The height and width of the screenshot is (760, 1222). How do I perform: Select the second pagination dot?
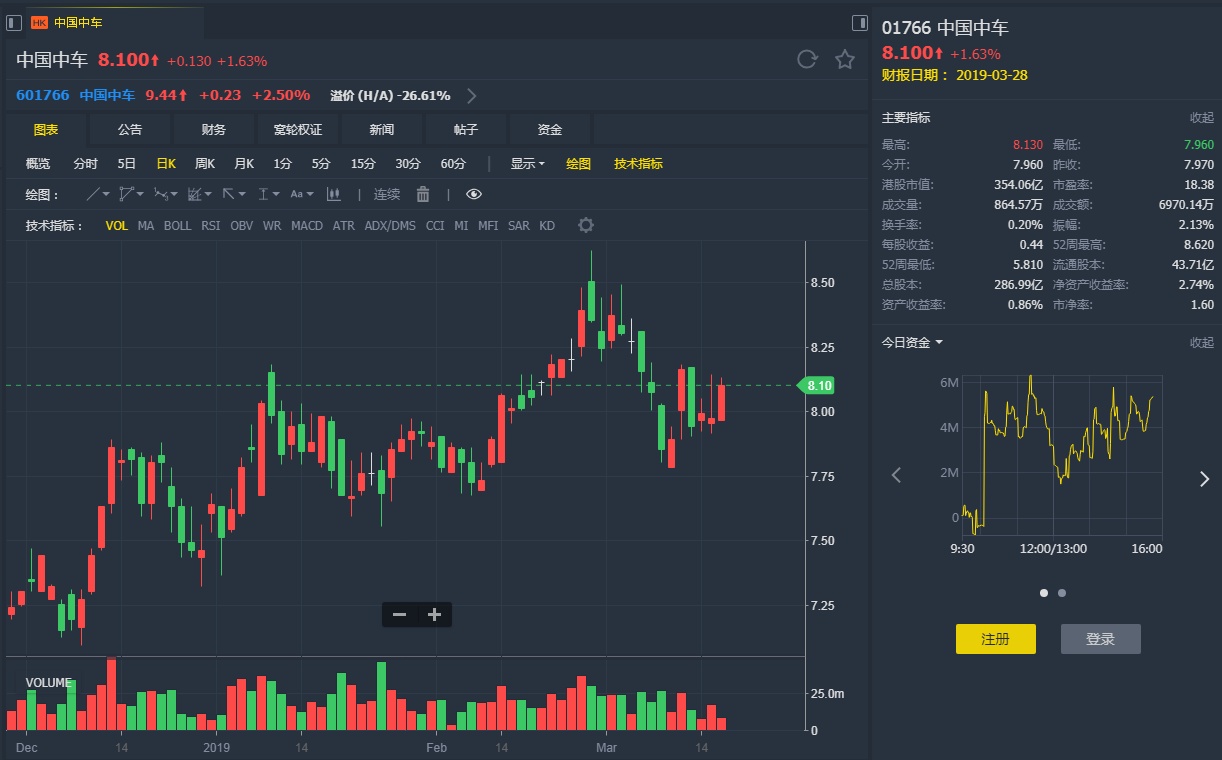1062,593
